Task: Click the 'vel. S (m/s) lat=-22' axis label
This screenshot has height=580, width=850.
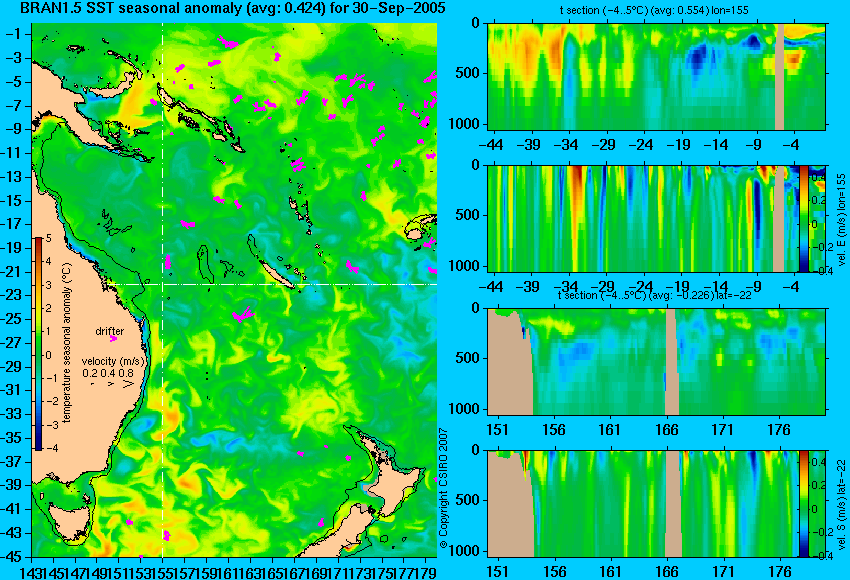Action: point(842,504)
